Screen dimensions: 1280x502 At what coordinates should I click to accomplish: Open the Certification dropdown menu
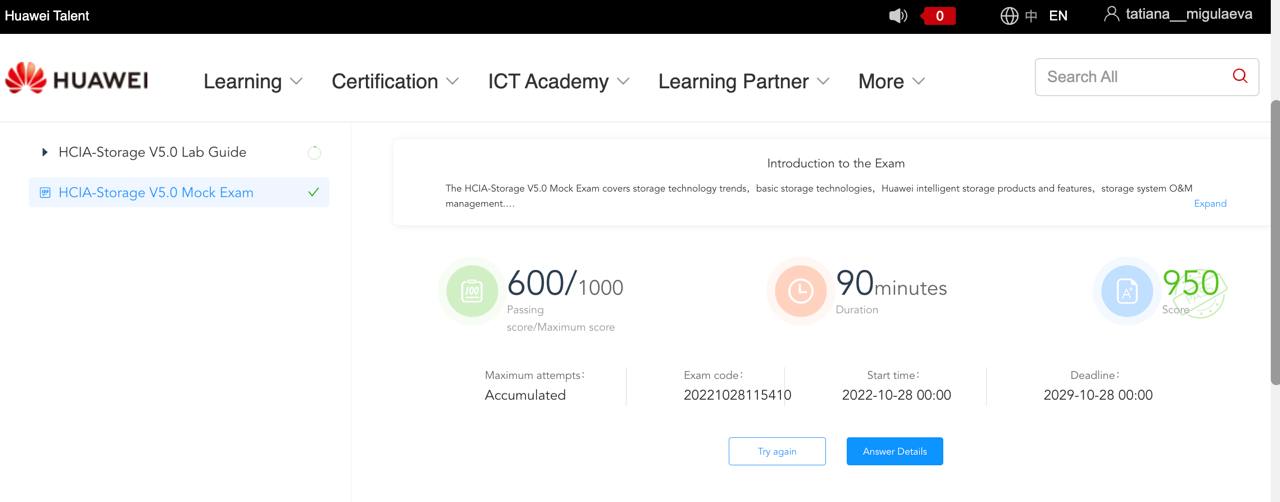(x=395, y=81)
